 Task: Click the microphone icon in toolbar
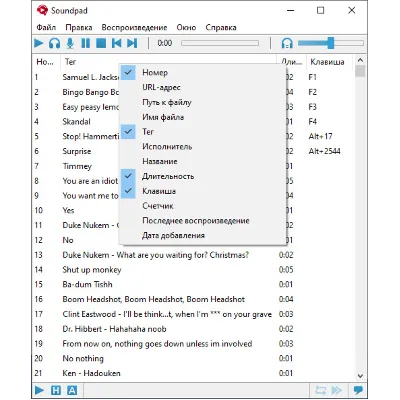point(70,43)
